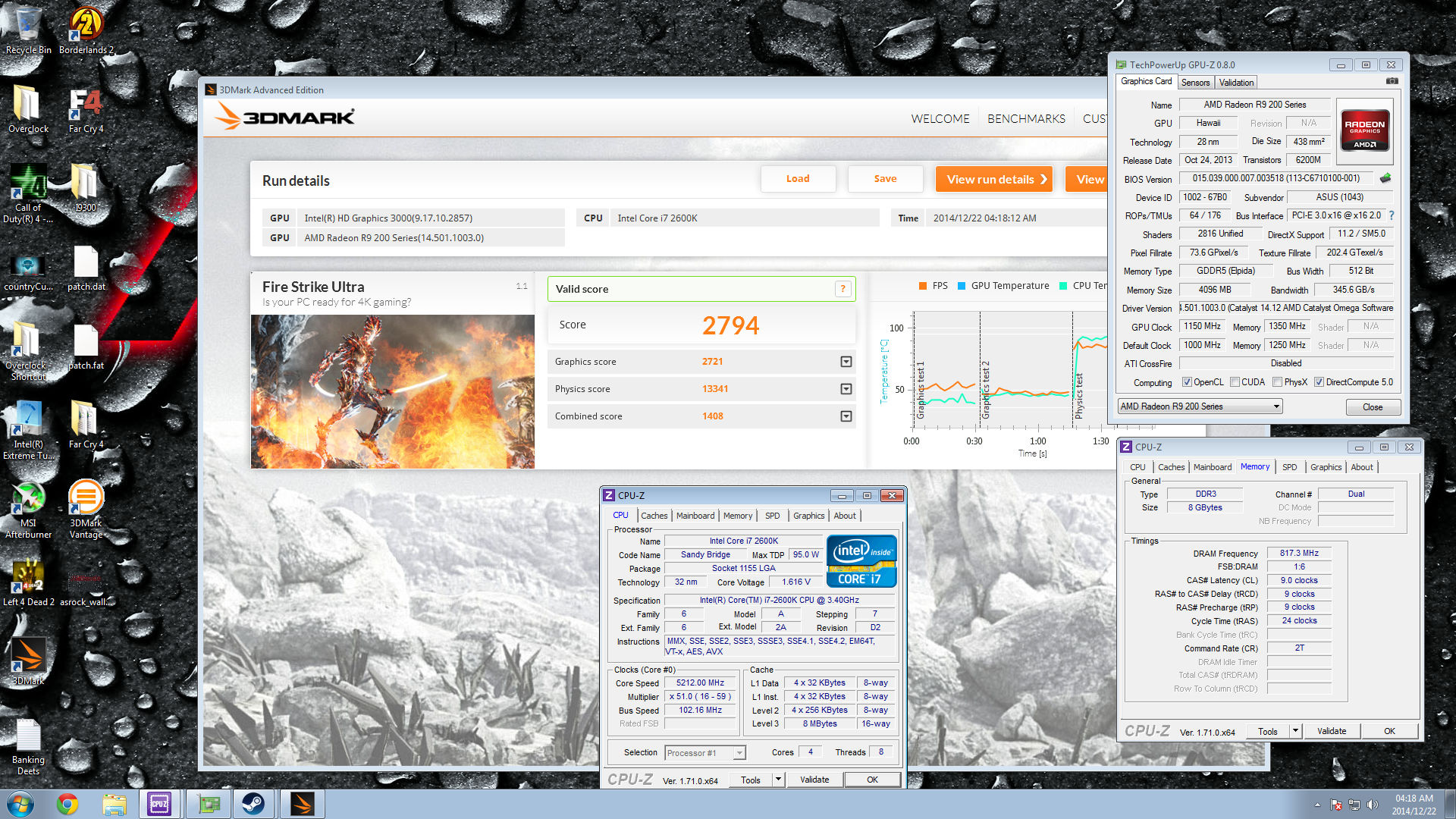Open GPU selection dropdown in GPU-Z

(1200, 406)
